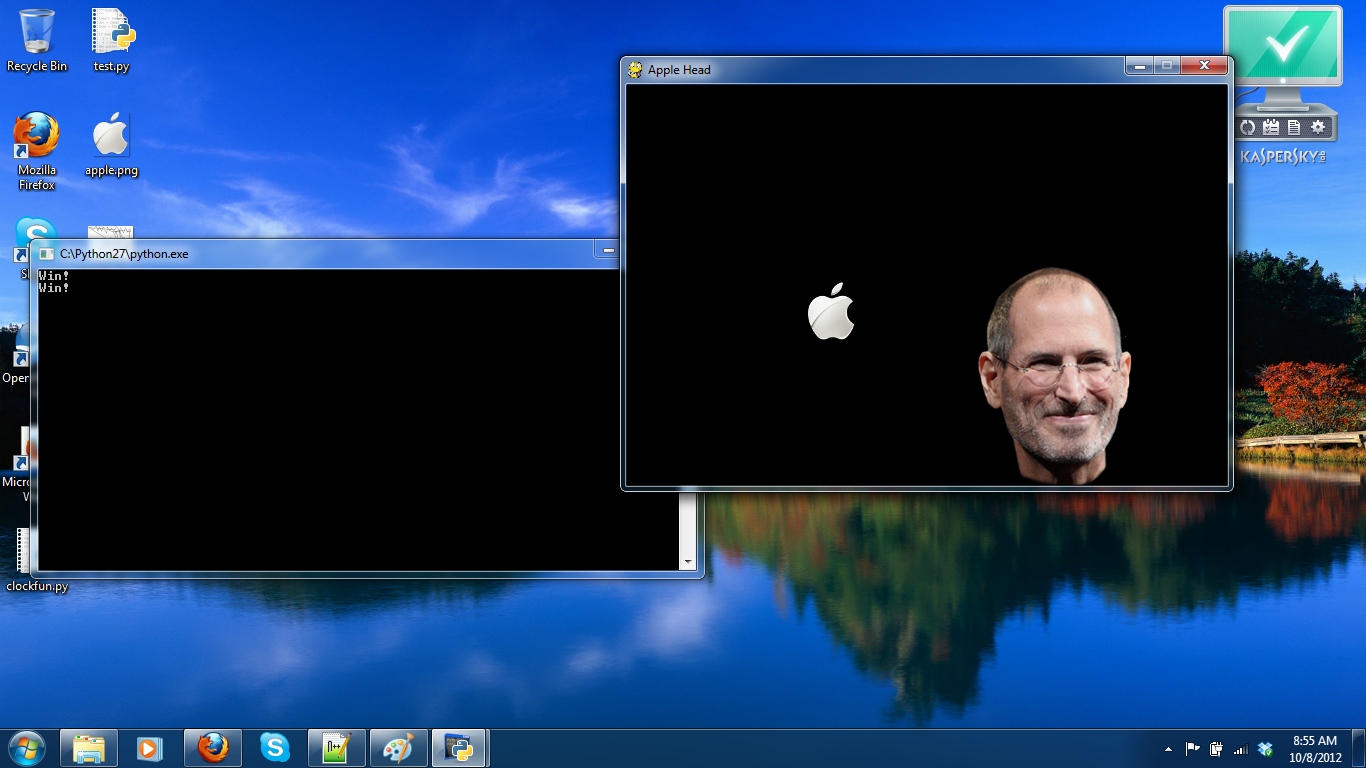Screen dimensions: 1366x768
Task: Click the Kaspersky task checklist icon
Action: click(1271, 127)
